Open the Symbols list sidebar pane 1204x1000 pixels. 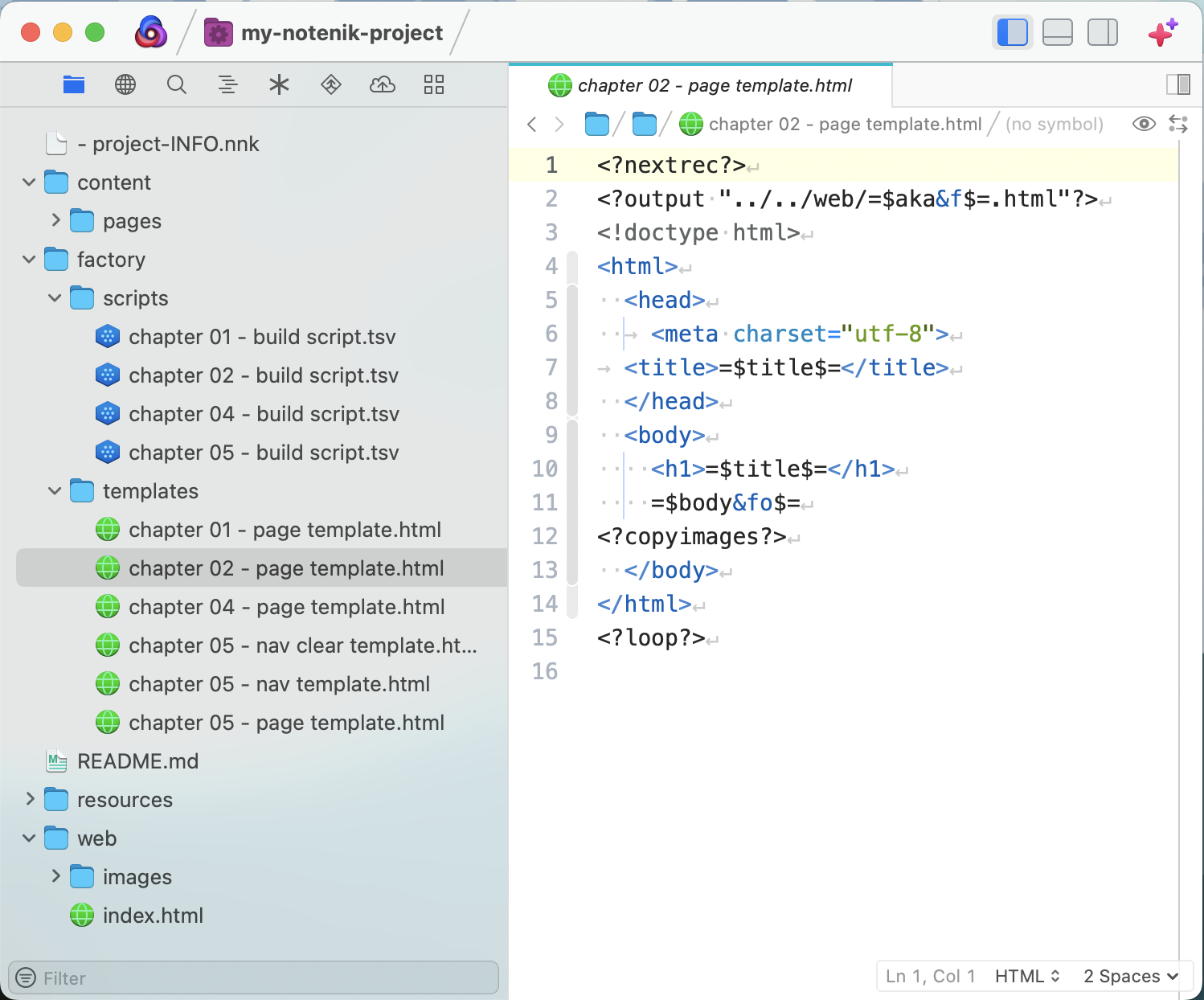(x=228, y=84)
